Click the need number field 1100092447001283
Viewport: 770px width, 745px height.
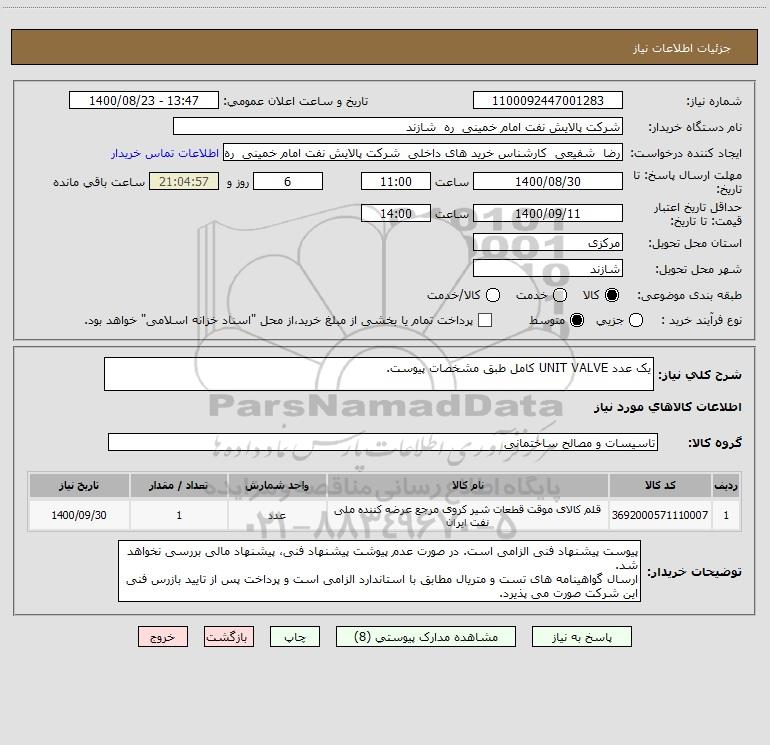[x=548, y=100]
